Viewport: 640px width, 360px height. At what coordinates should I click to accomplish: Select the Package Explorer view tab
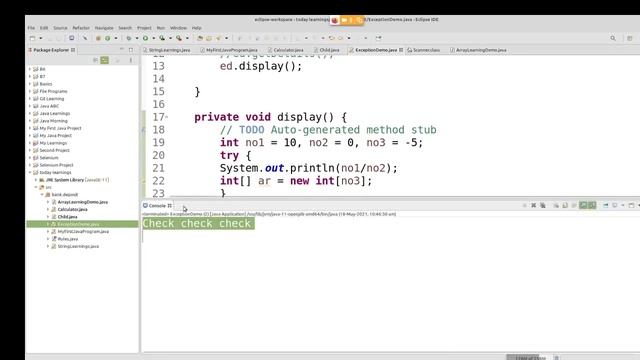click(51, 50)
